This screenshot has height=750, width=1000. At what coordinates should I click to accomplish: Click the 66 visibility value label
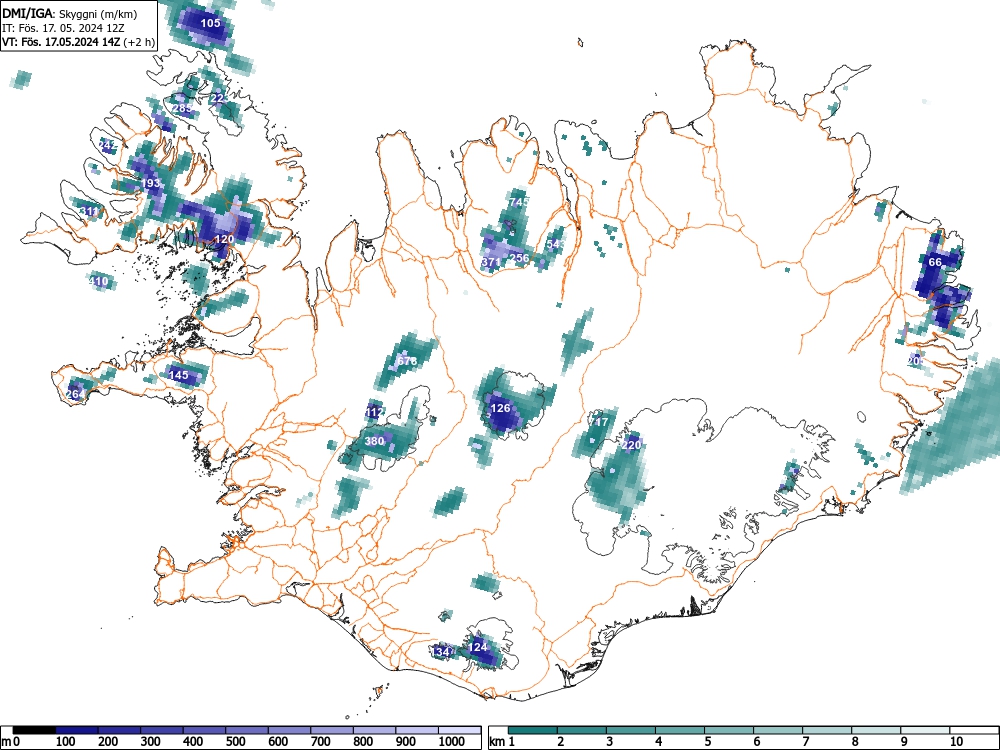(x=935, y=262)
